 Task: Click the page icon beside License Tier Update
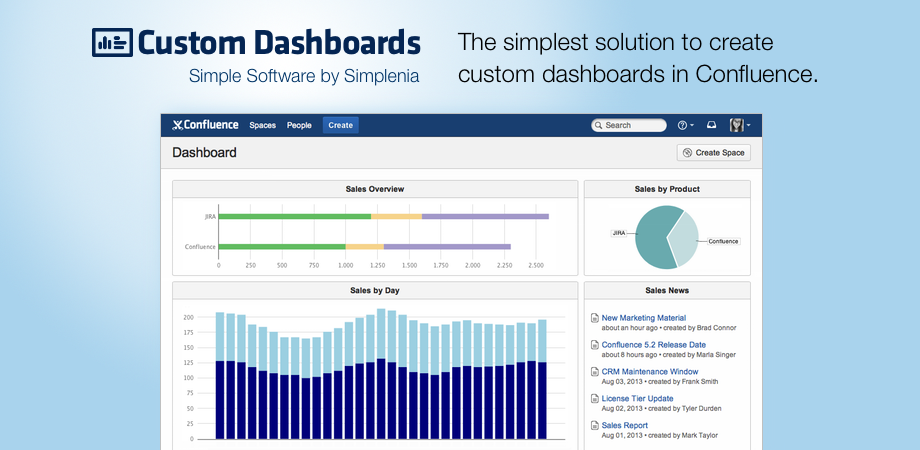(x=595, y=399)
